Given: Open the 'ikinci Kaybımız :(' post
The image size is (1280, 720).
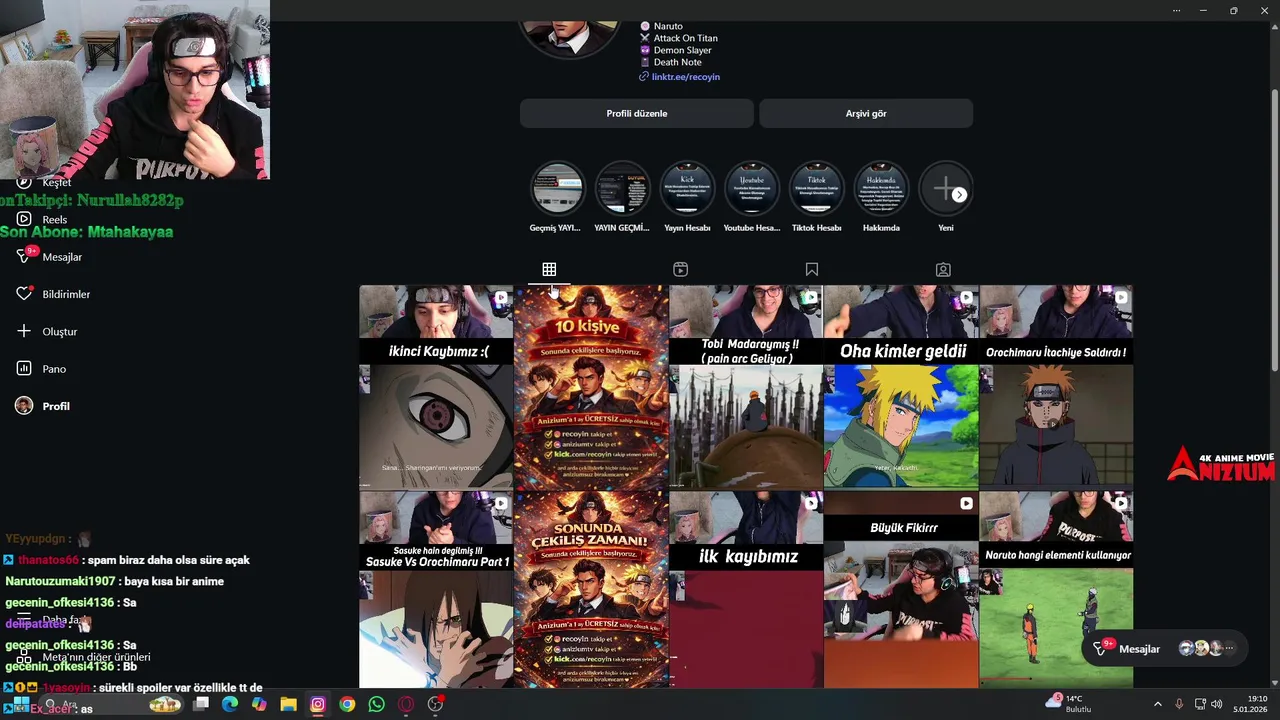Looking at the screenshot, I should [x=436, y=386].
